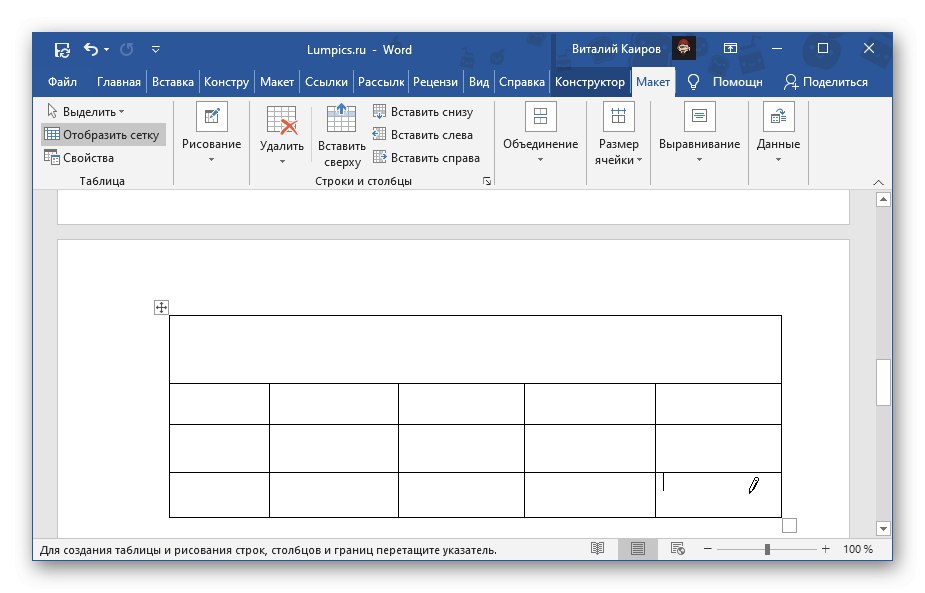Open the Вставка ribbon tab
The height and width of the screenshot is (593, 925).
(x=173, y=81)
